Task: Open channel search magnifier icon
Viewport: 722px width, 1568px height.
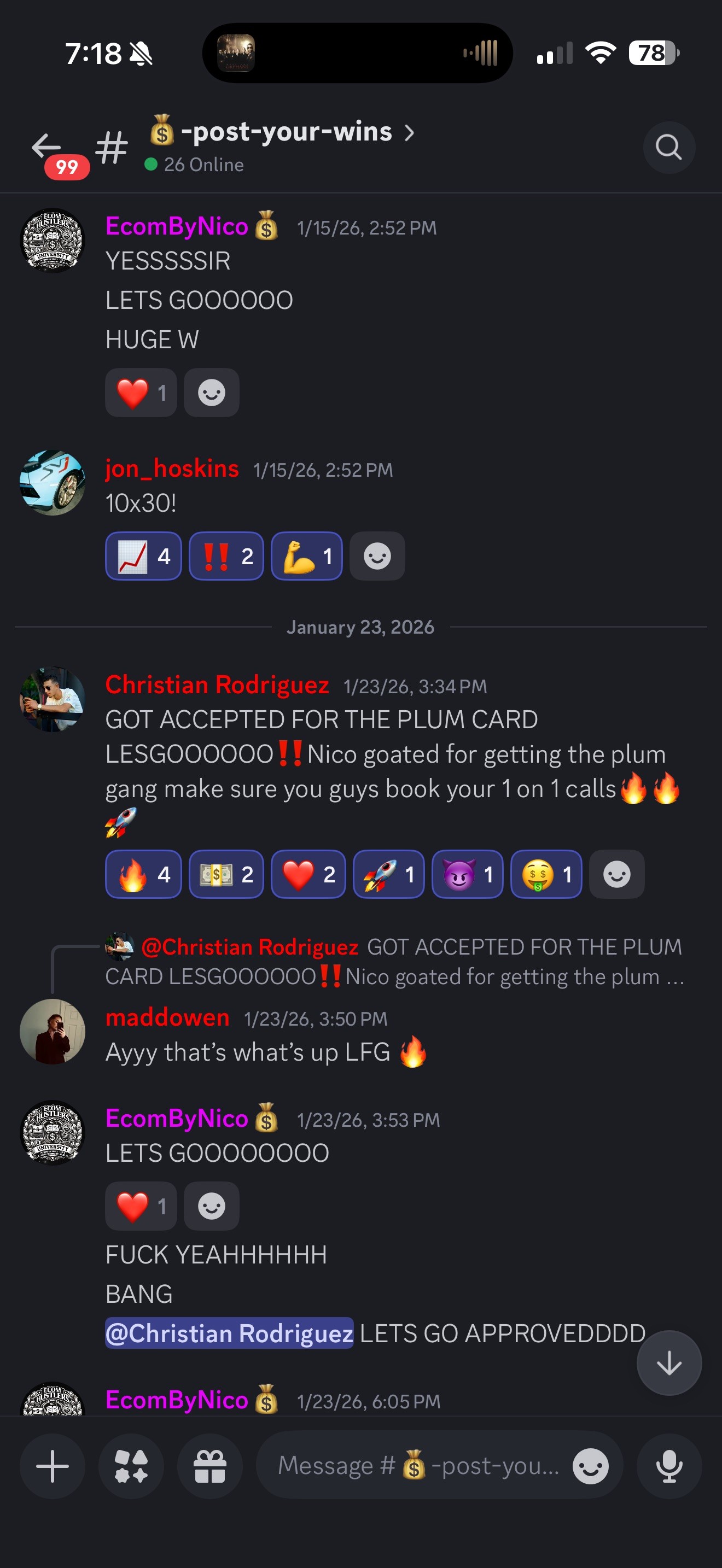Action: 668,147
